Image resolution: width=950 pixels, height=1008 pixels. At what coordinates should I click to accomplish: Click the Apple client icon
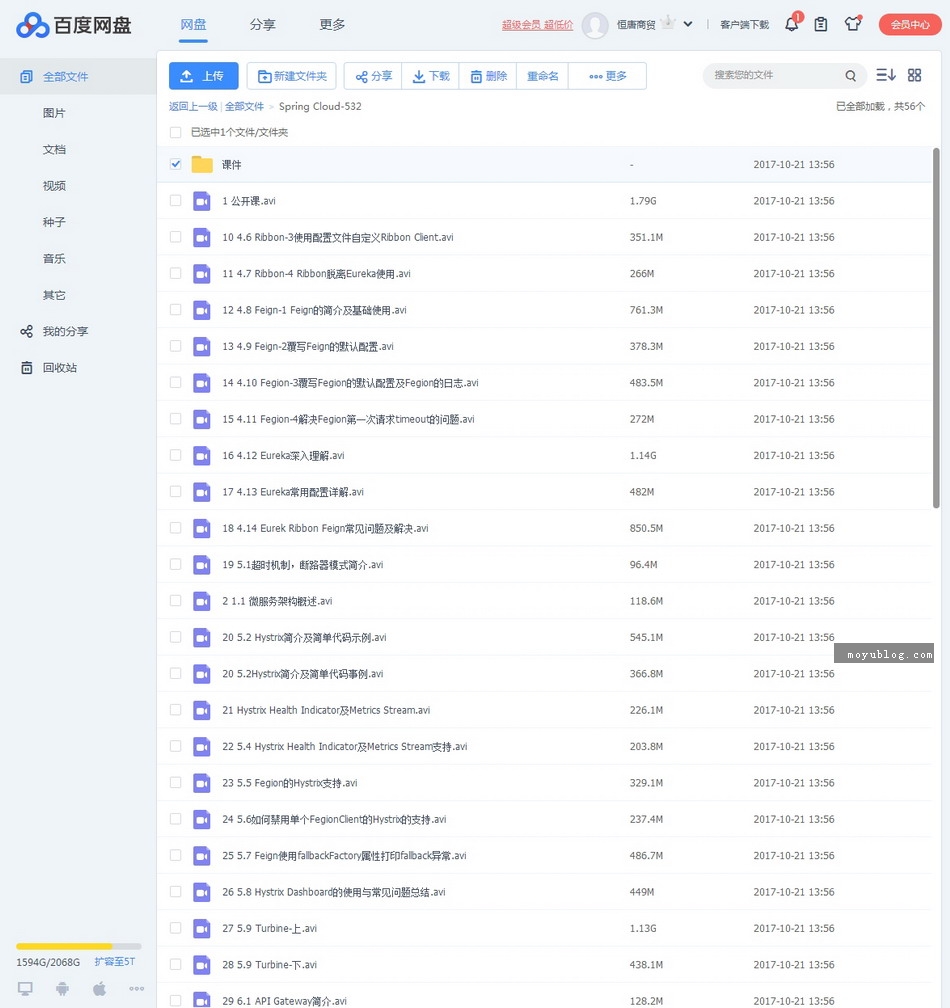click(x=100, y=988)
